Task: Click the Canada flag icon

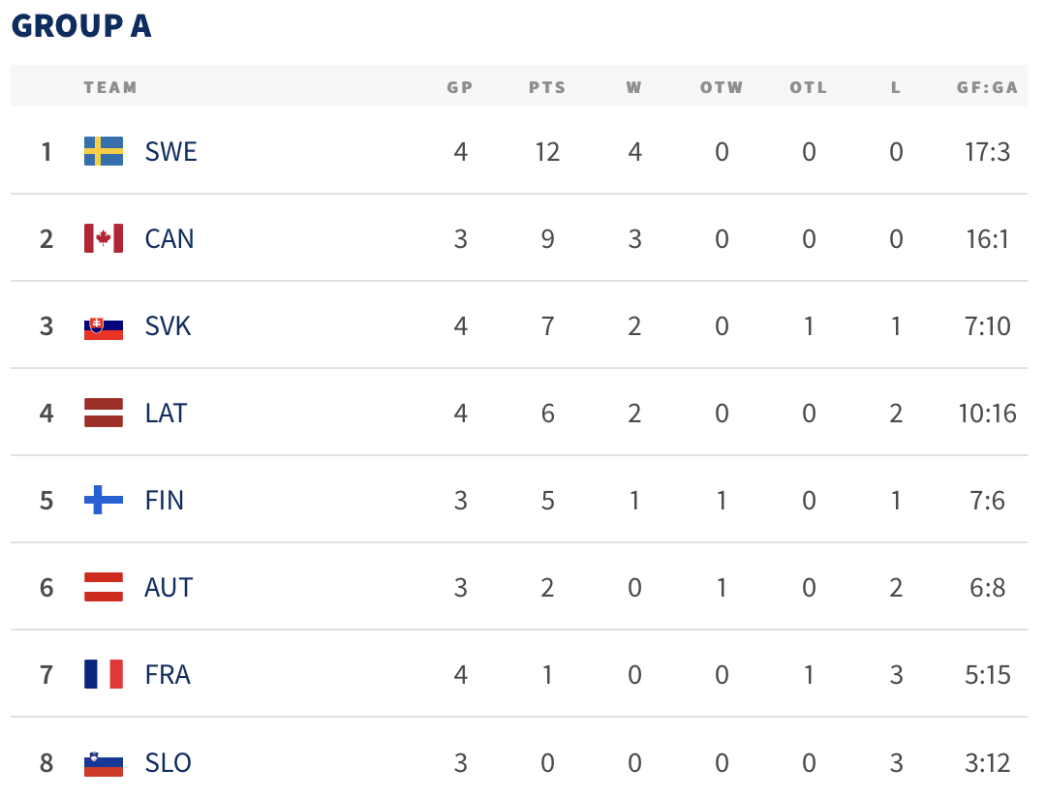Action: tap(103, 239)
